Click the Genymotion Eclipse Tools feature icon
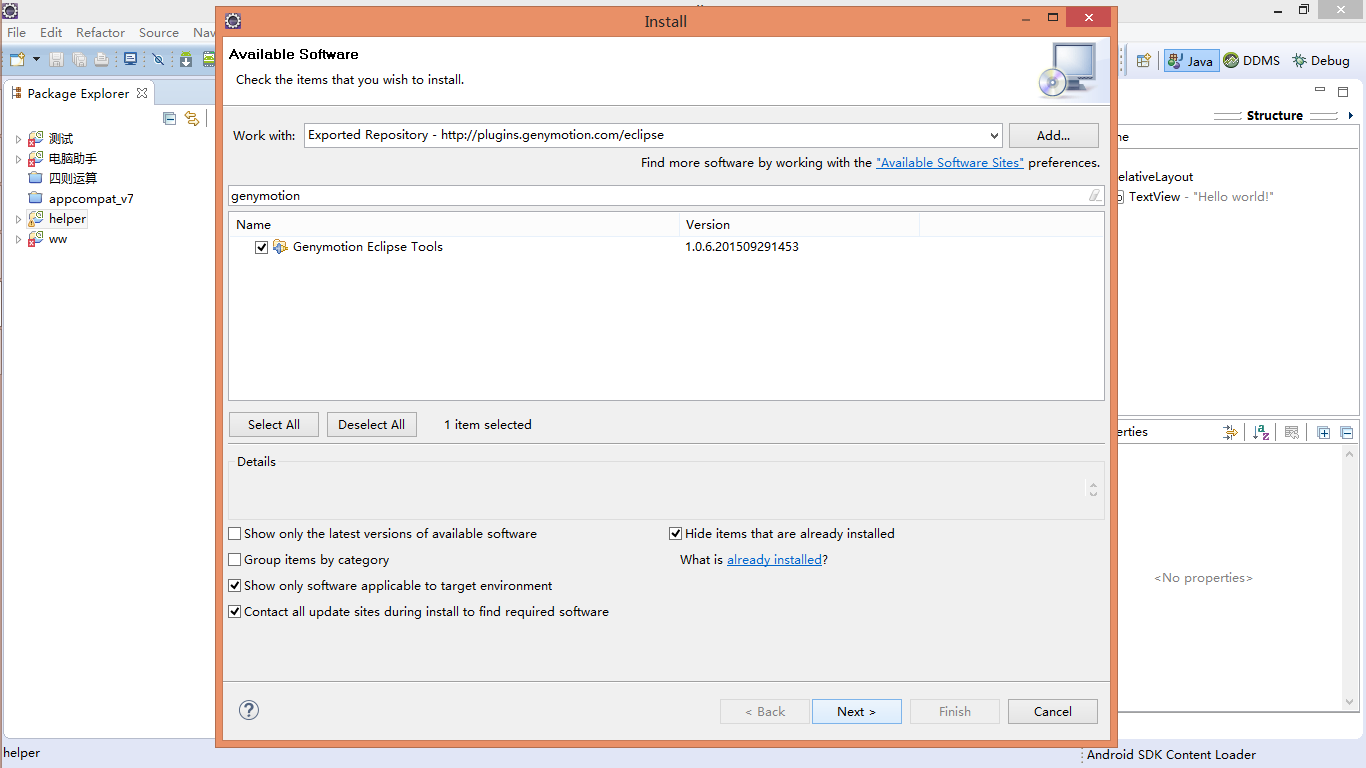1366x768 pixels. pyautogui.click(x=280, y=247)
